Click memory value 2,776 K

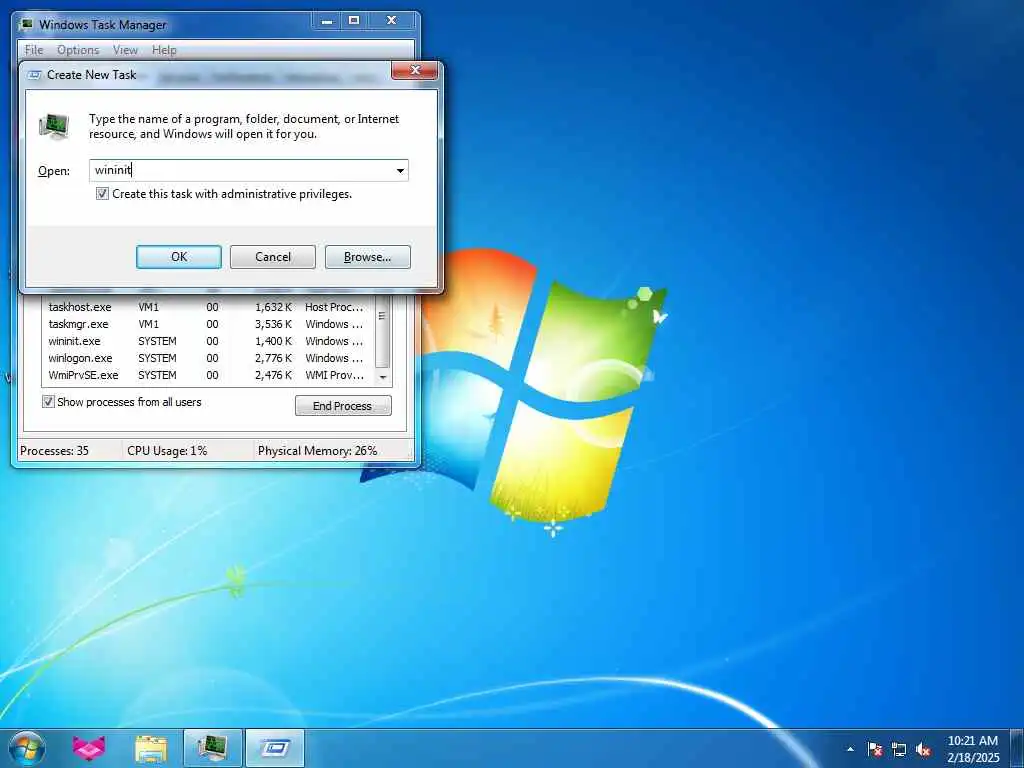click(273, 358)
